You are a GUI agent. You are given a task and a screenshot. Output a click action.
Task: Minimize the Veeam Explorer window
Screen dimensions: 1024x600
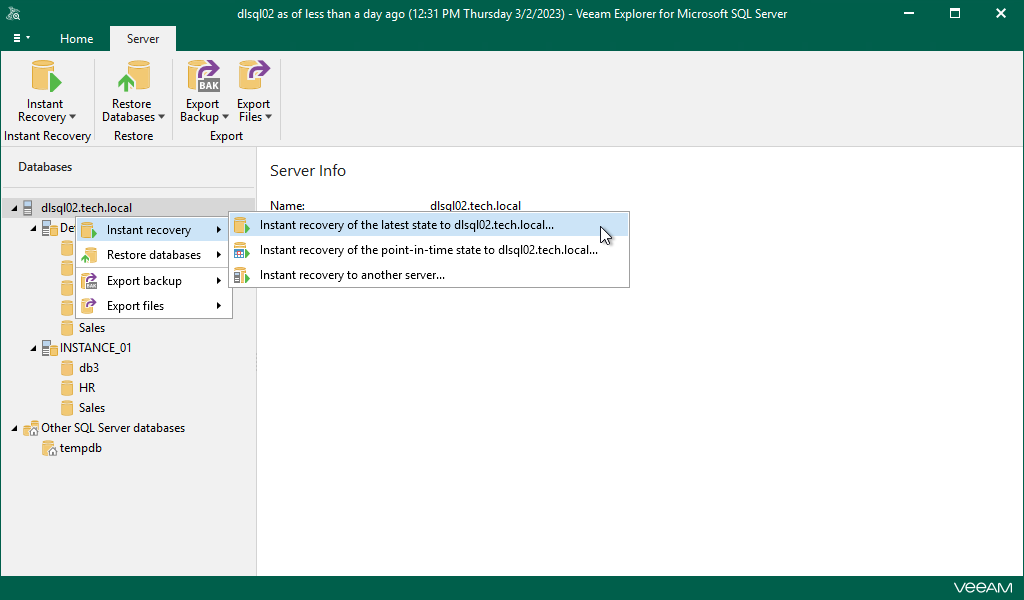pos(908,13)
